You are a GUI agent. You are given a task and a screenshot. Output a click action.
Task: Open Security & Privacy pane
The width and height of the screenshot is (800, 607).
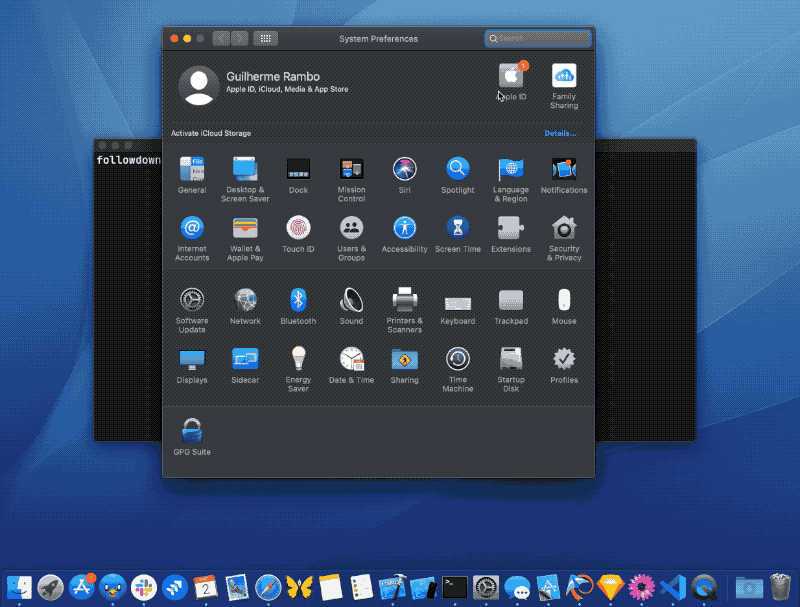tap(564, 228)
